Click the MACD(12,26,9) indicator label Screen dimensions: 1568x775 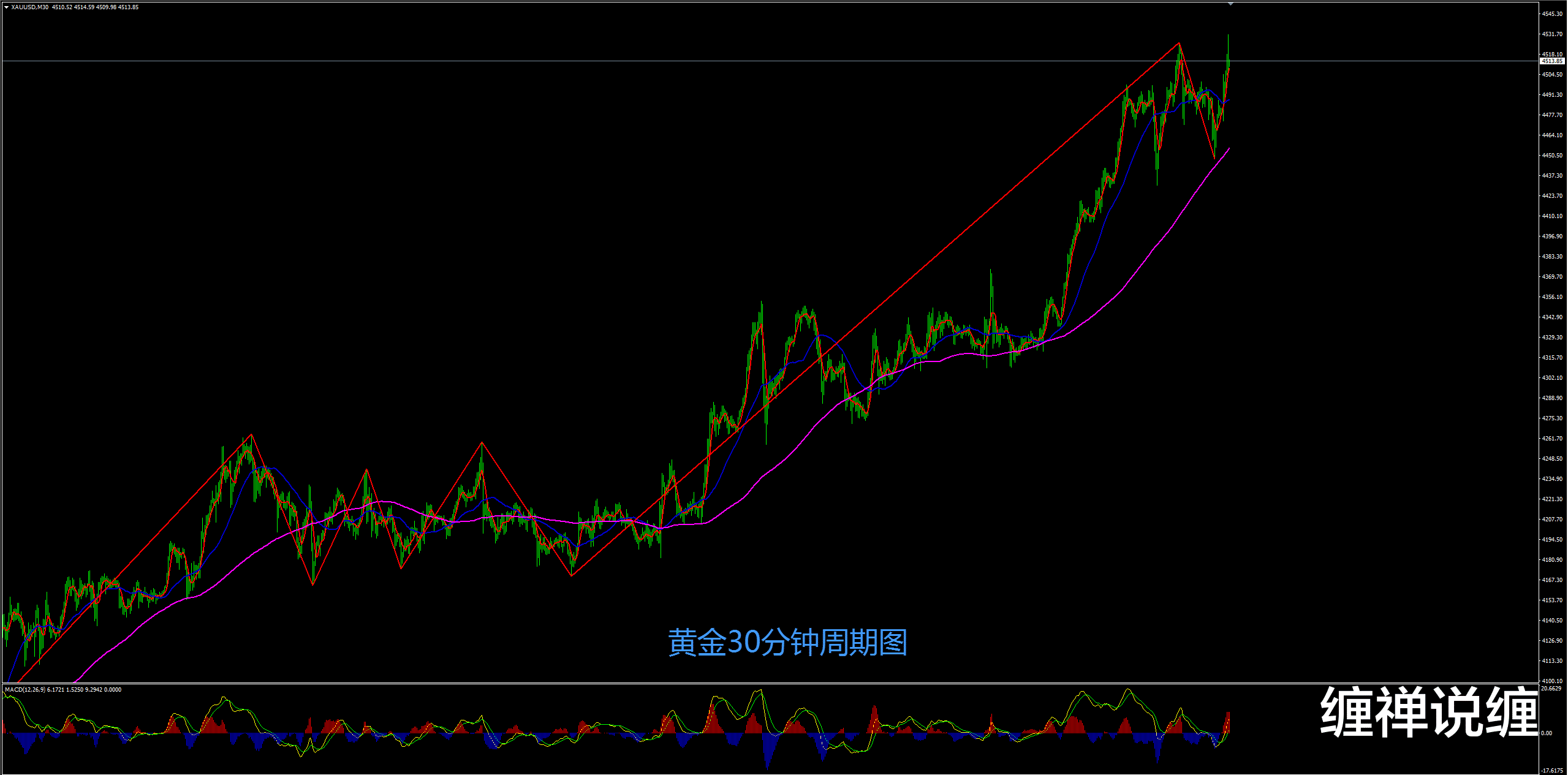(x=25, y=690)
